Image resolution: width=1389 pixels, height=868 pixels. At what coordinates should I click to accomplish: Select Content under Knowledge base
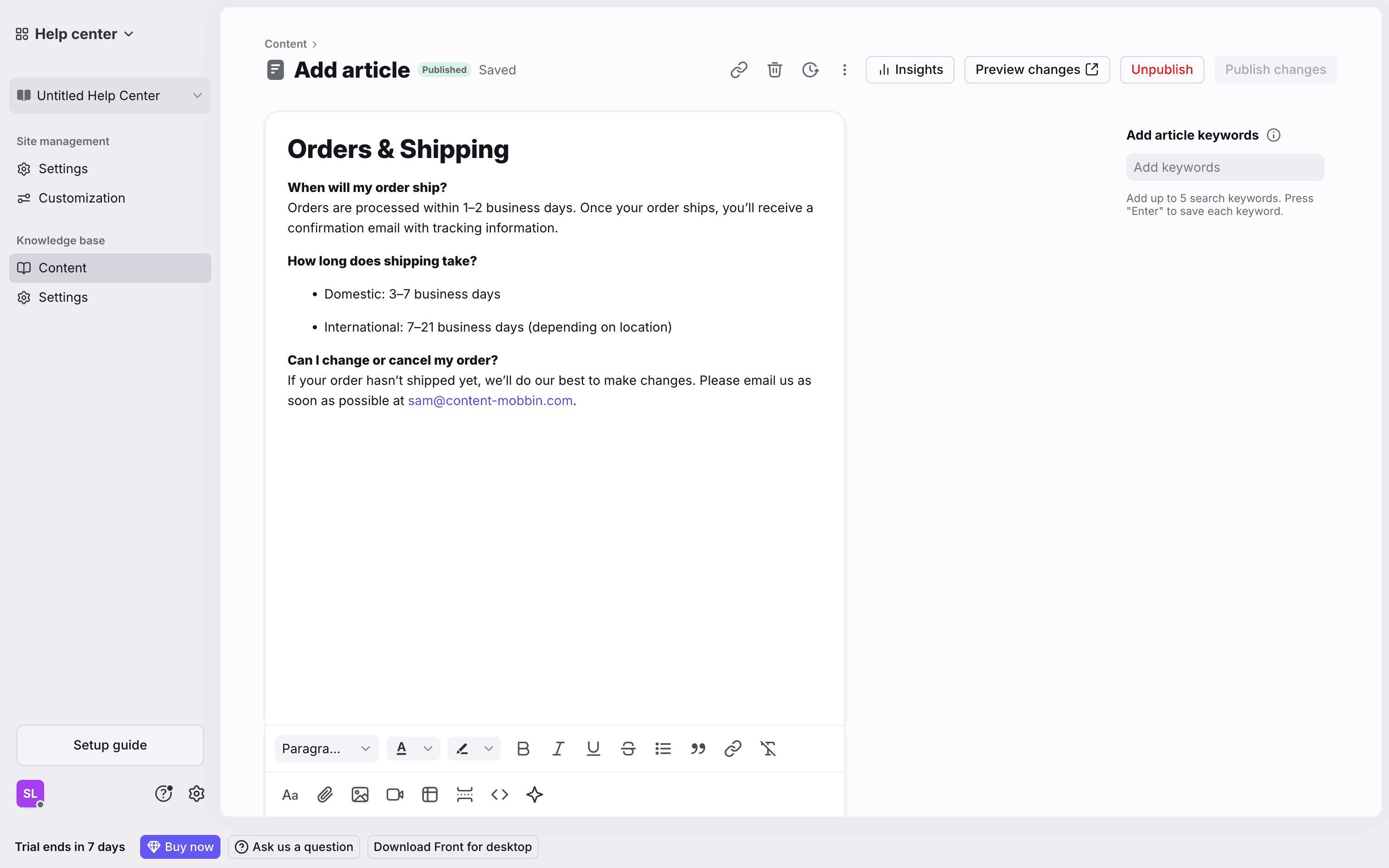click(62, 268)
